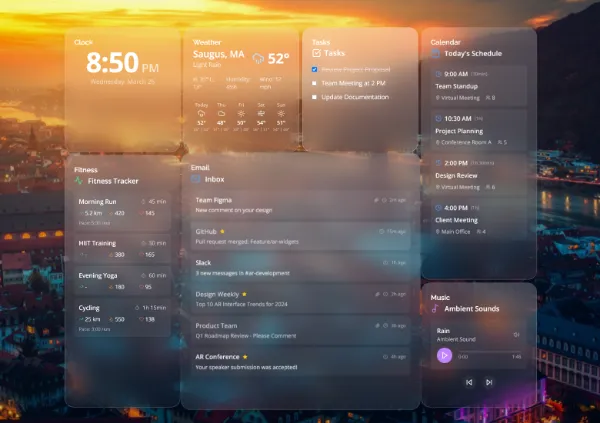
Task: Uncheck the Review Project Proposal task
Action: click(x=315, y=70)
